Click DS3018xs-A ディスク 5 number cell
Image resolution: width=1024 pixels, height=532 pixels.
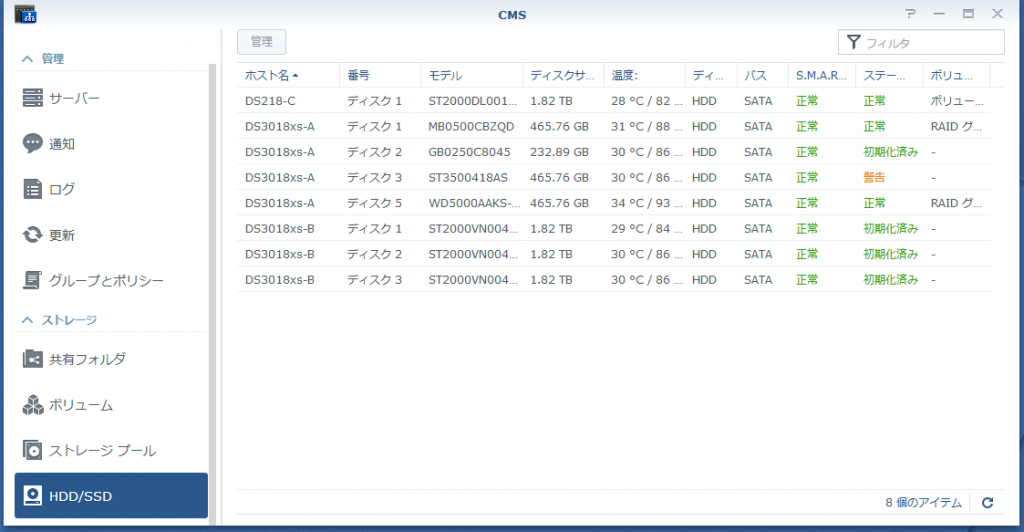[374, 203]
